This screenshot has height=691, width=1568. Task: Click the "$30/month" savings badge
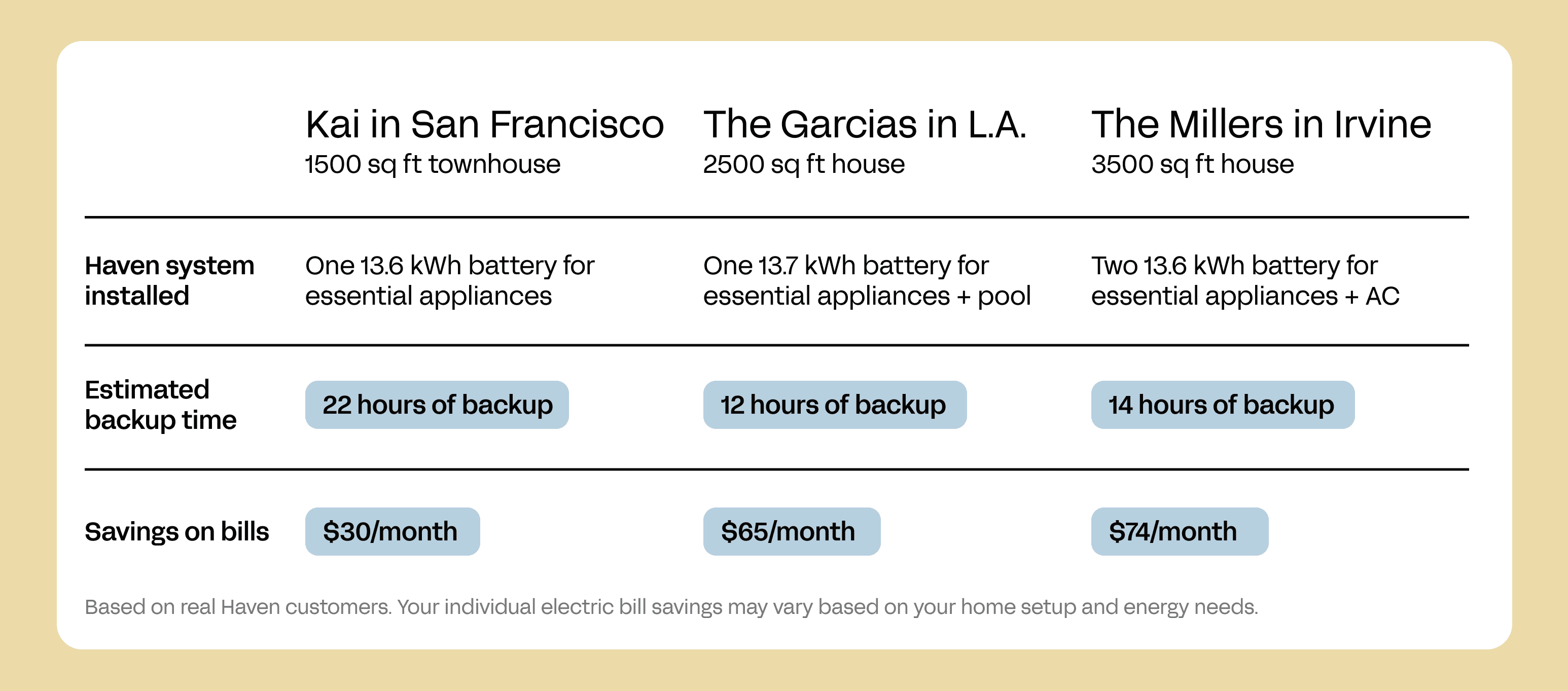point(392,532)
